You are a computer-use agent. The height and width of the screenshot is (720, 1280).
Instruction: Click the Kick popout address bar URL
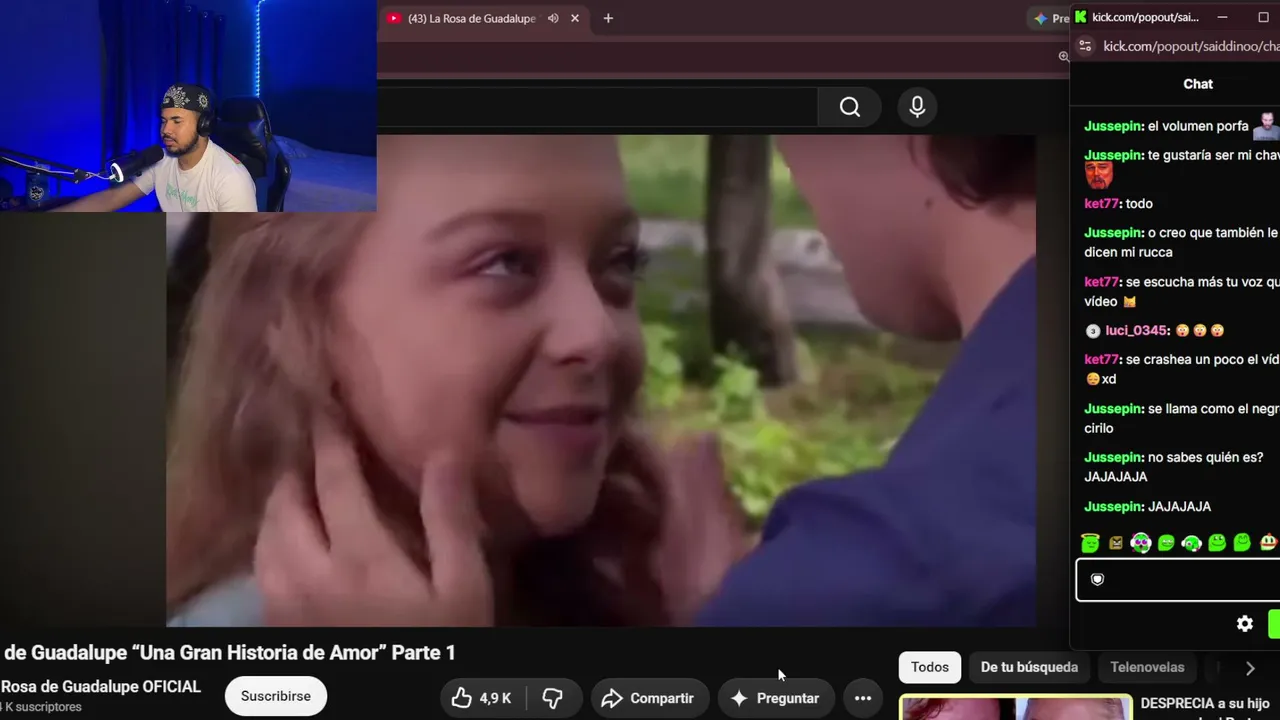1190,46
